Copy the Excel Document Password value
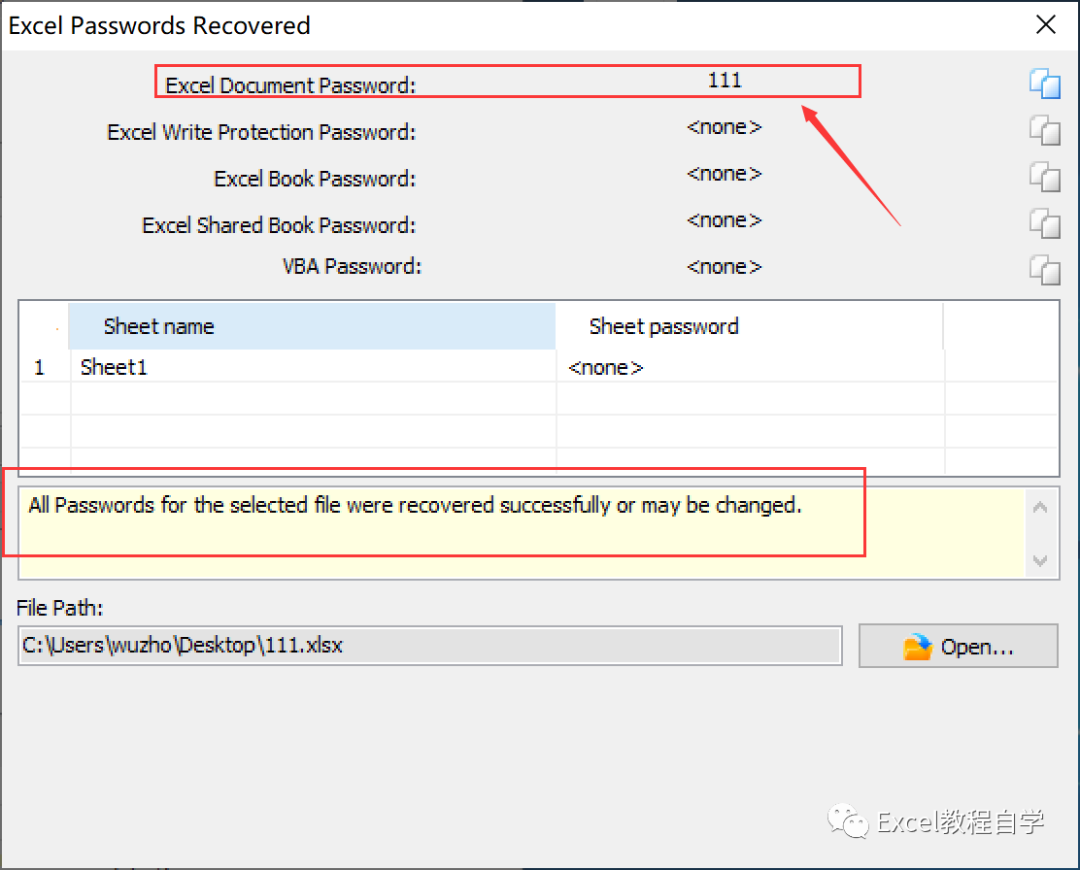Viewport: 1080px width, 870px height. tap(1045, 84)
